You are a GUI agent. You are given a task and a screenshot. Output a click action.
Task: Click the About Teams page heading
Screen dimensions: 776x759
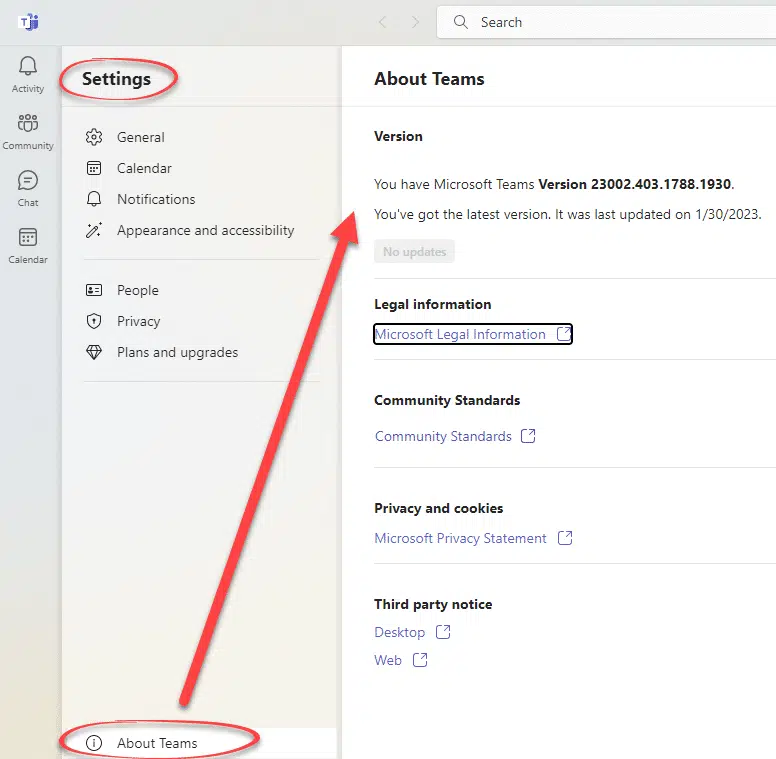point(429,79)
